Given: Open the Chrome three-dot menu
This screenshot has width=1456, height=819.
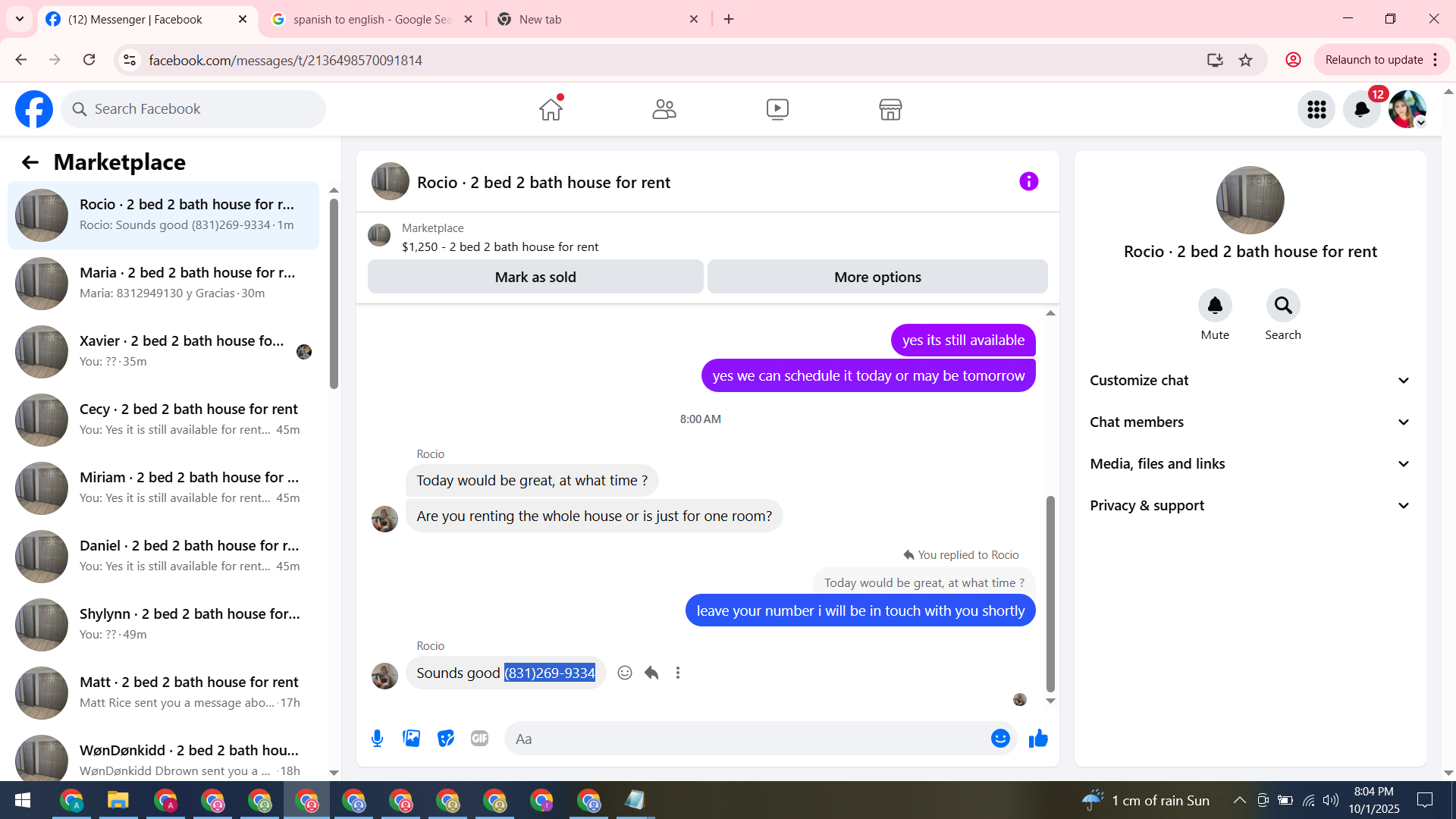Looking at the screenshot, I should [x=1435, y=60].
